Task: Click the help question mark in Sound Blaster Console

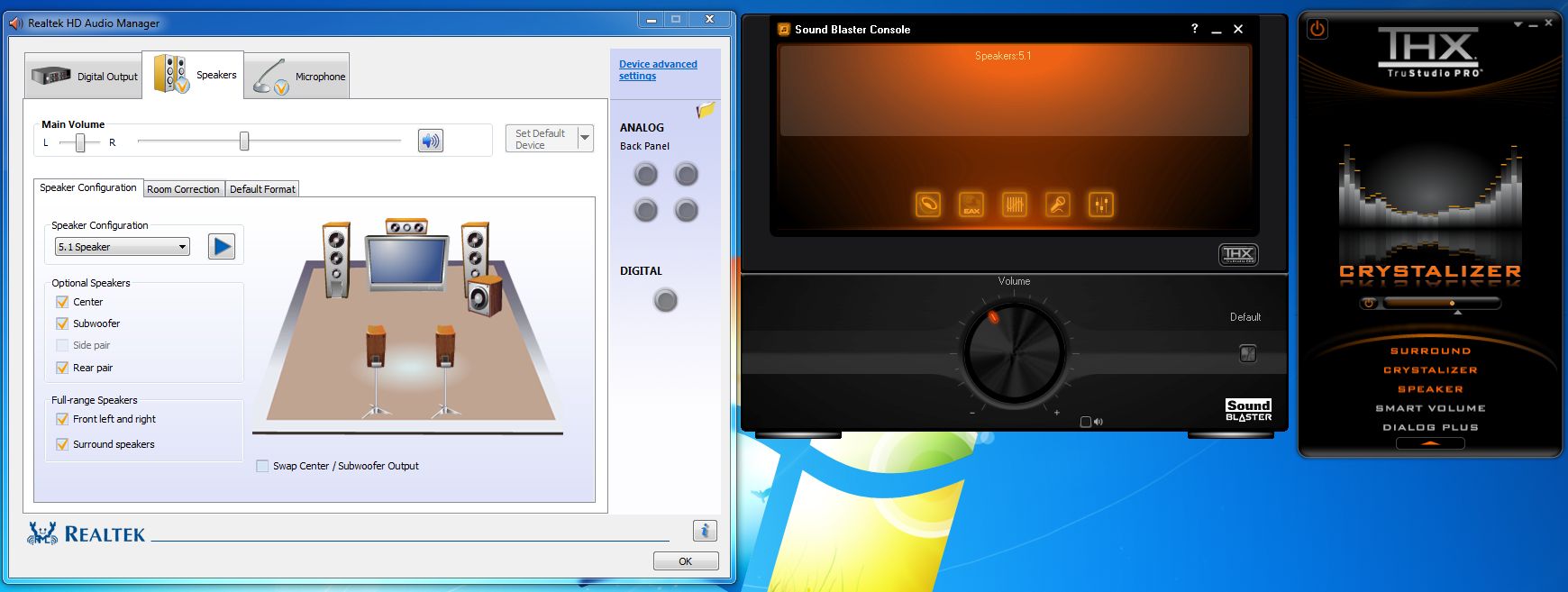Action: [x=1195, y=29]
